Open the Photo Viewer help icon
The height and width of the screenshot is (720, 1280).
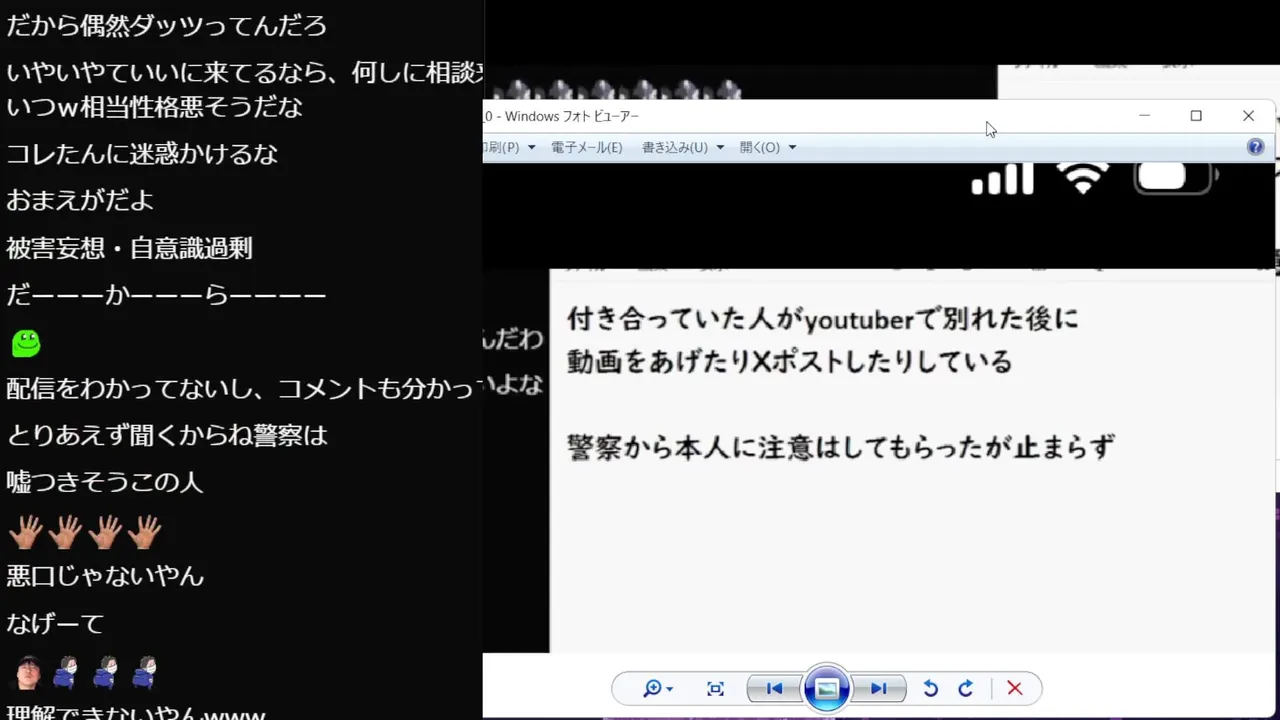click(1256, 147)
